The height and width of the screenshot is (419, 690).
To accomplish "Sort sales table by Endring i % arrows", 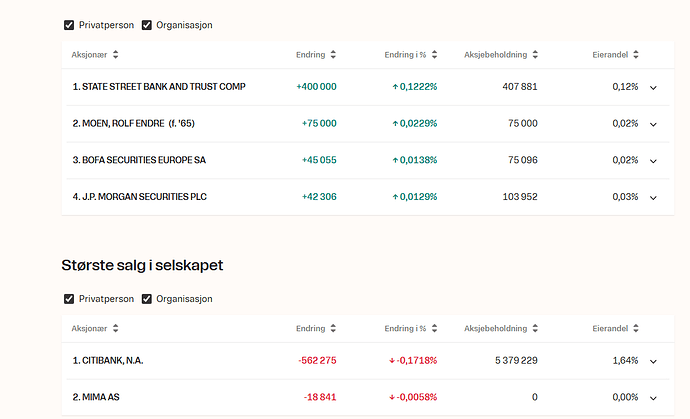I will 434,328.
